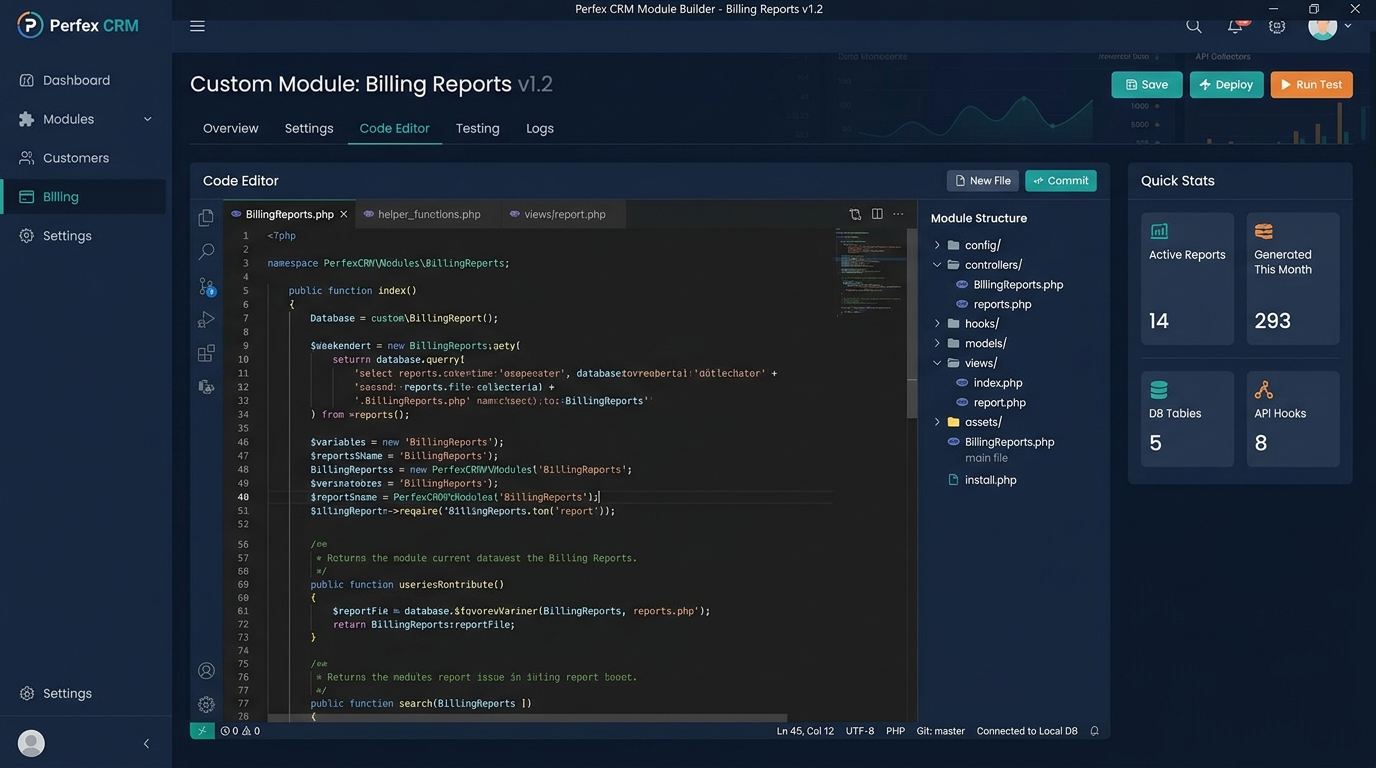Viewport: 1376px width, 768px height.
Task: Open Manage gear in editor activity bar
Action: pyautogui.click(x=206, y=705)
